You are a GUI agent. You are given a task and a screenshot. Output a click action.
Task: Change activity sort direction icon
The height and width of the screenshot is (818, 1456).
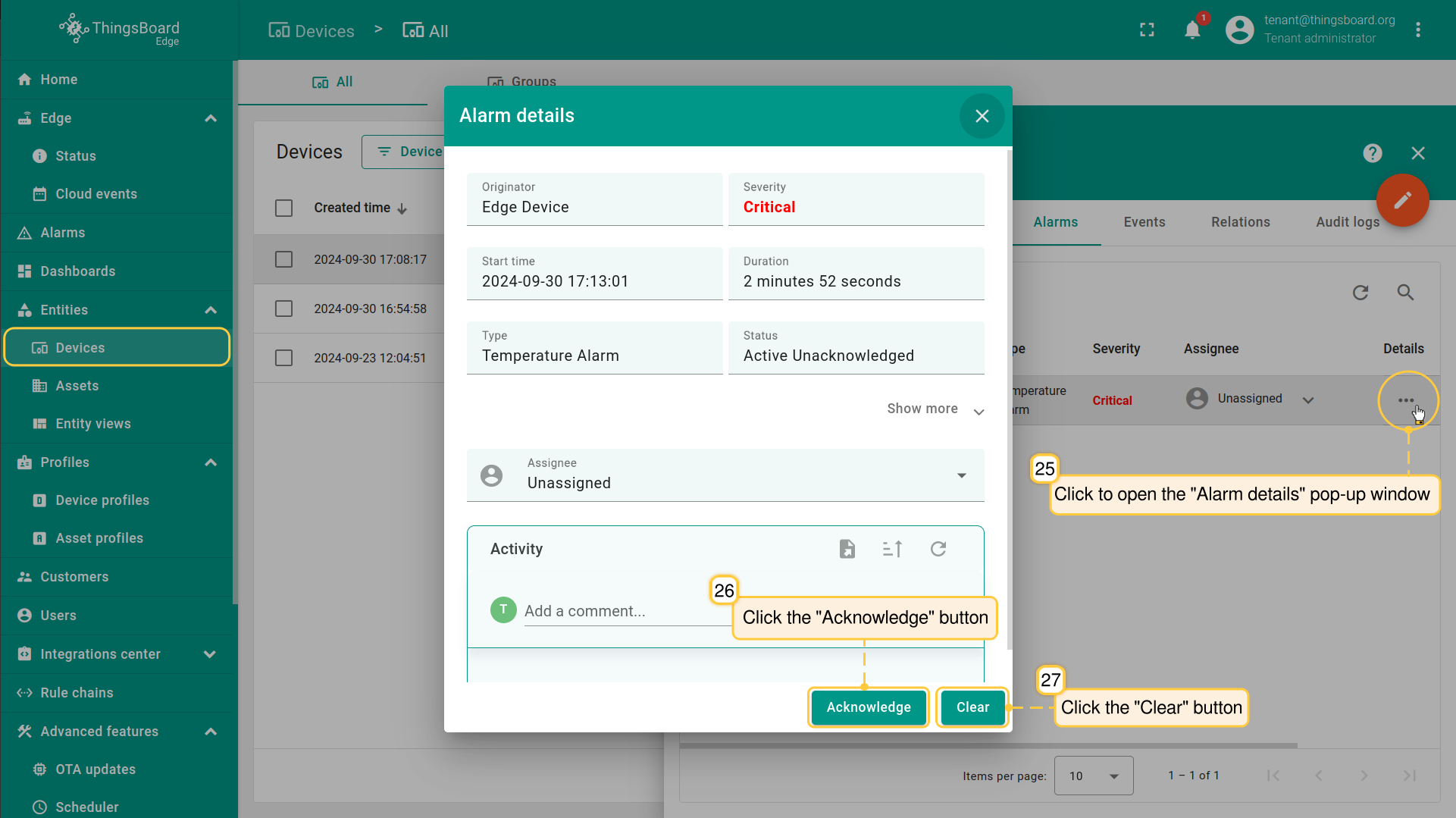[893, 549]
